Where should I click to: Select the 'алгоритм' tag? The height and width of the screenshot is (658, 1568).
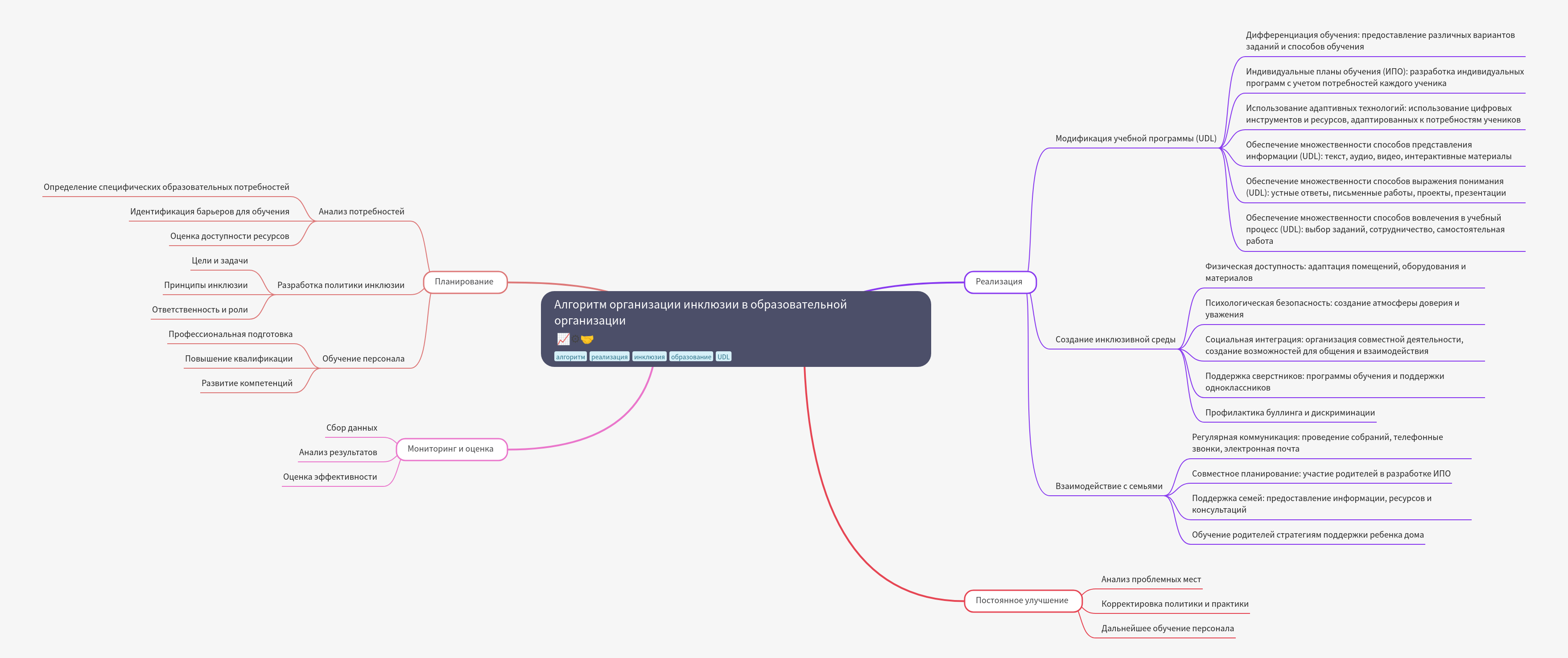pos(570,357)
